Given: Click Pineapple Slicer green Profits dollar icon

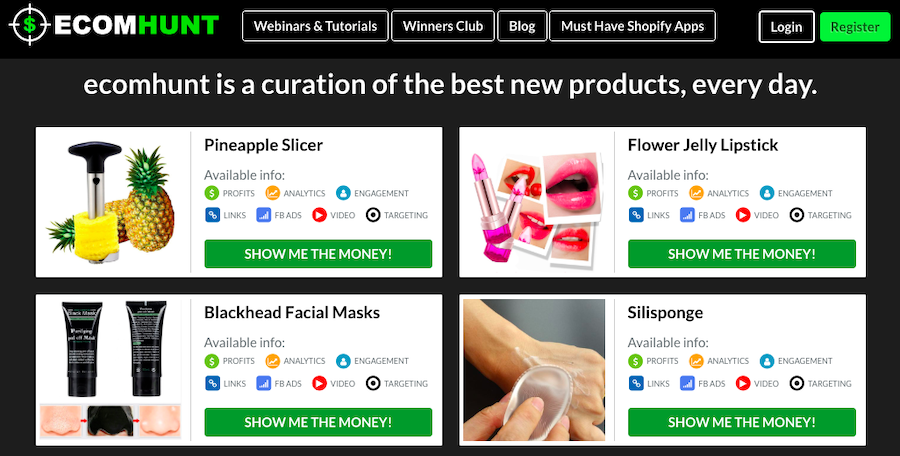Looking at the screenshot, I should [x=212, y=193].
